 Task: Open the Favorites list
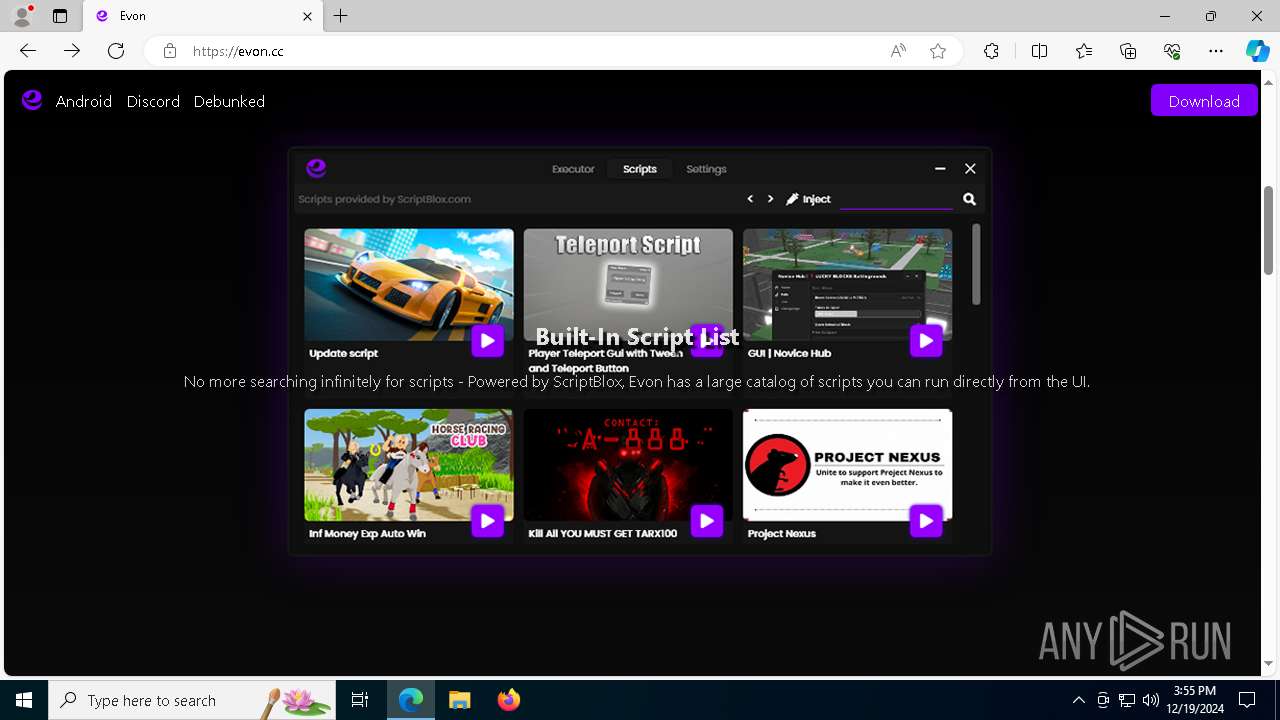1084,51
